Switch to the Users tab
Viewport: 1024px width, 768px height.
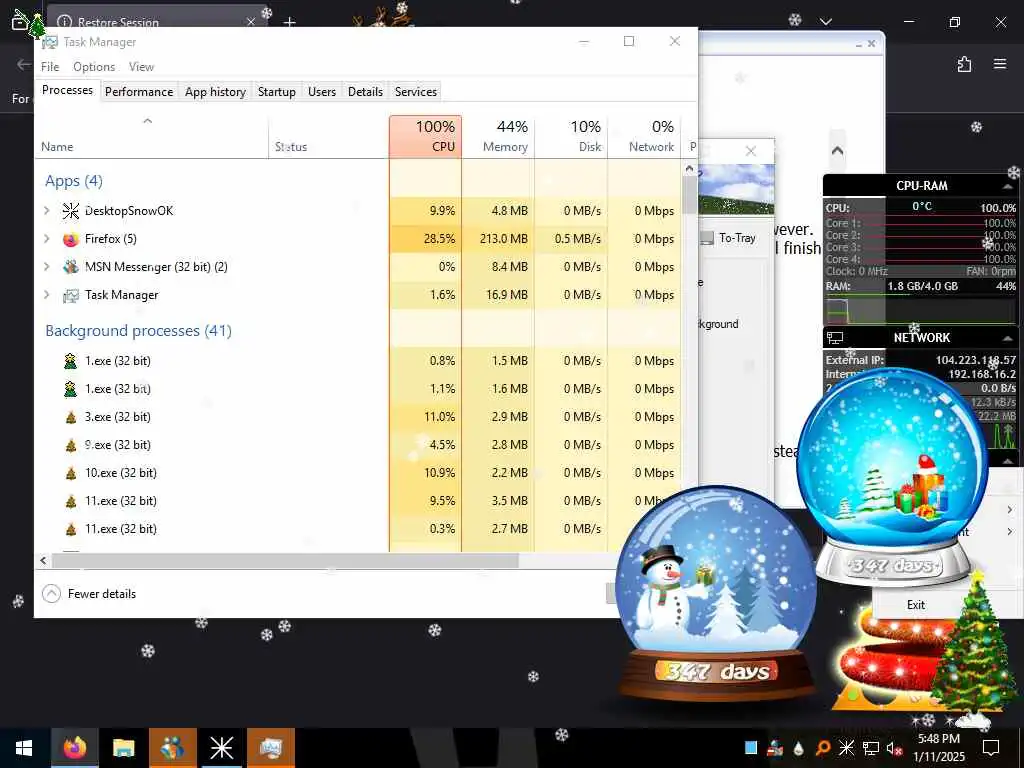click(x=322, y=92)
